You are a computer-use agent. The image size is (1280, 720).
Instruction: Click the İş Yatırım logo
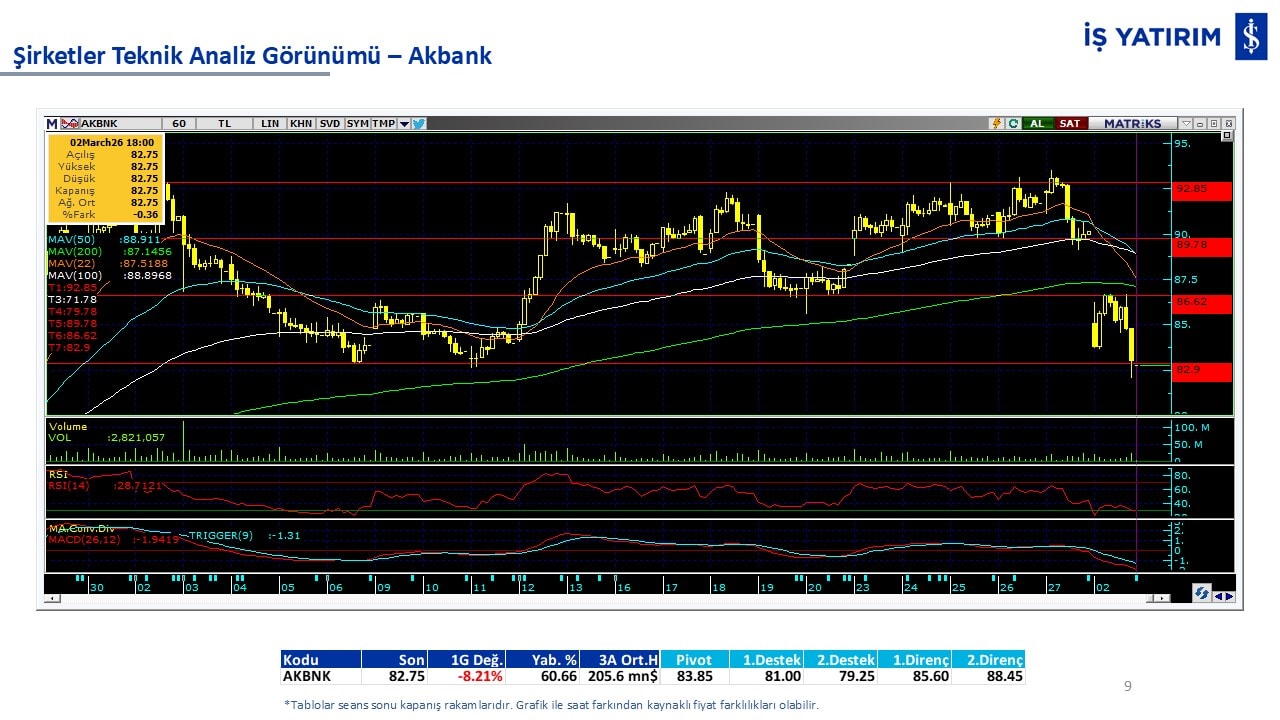(x=1250, y=37)
